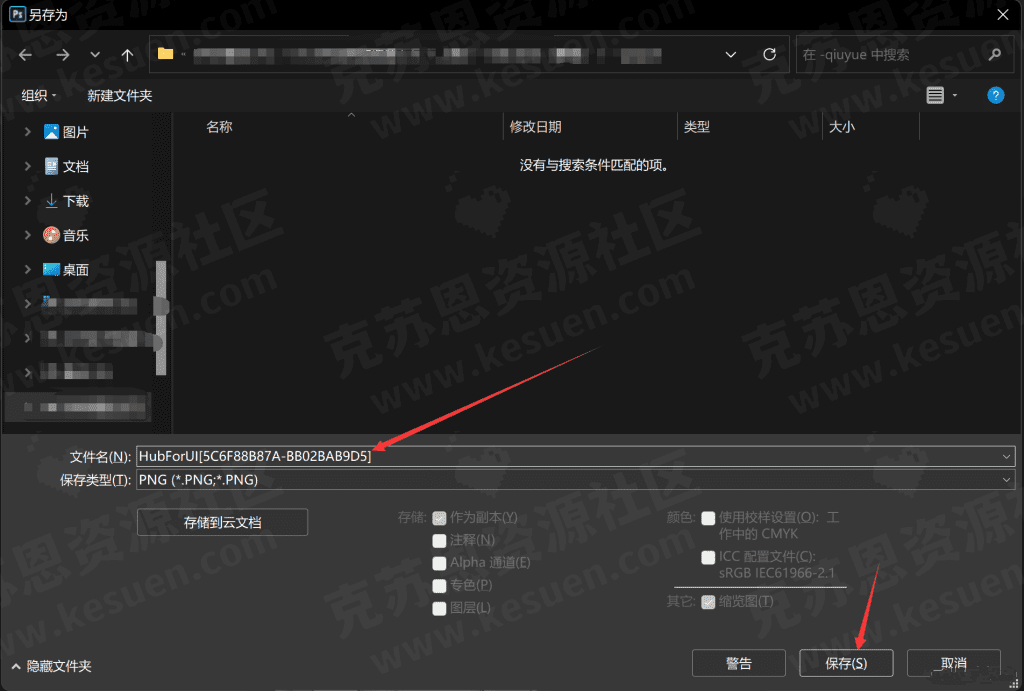The width and height of the screenshot is (1024, 691).
Task: Expand the address bar path dropdown
Action: [730, 55]
